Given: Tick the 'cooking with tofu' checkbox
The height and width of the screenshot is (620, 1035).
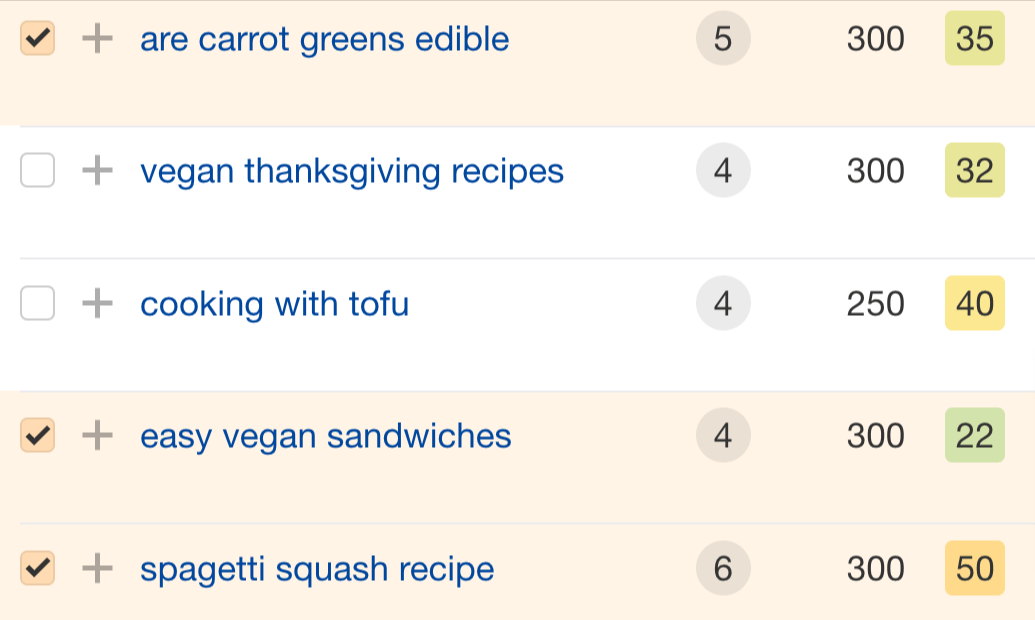Looking at the screenshot, I should (x=38, y=303).
